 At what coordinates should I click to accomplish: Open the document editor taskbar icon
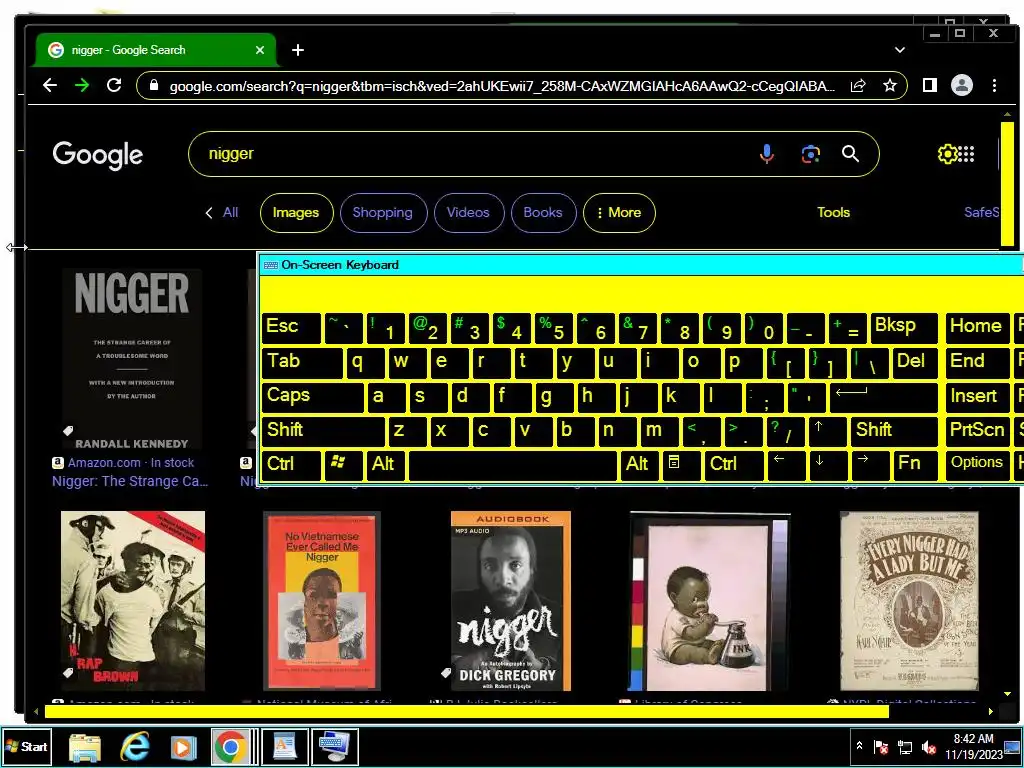pyautogui.click(x=285, y=747)
